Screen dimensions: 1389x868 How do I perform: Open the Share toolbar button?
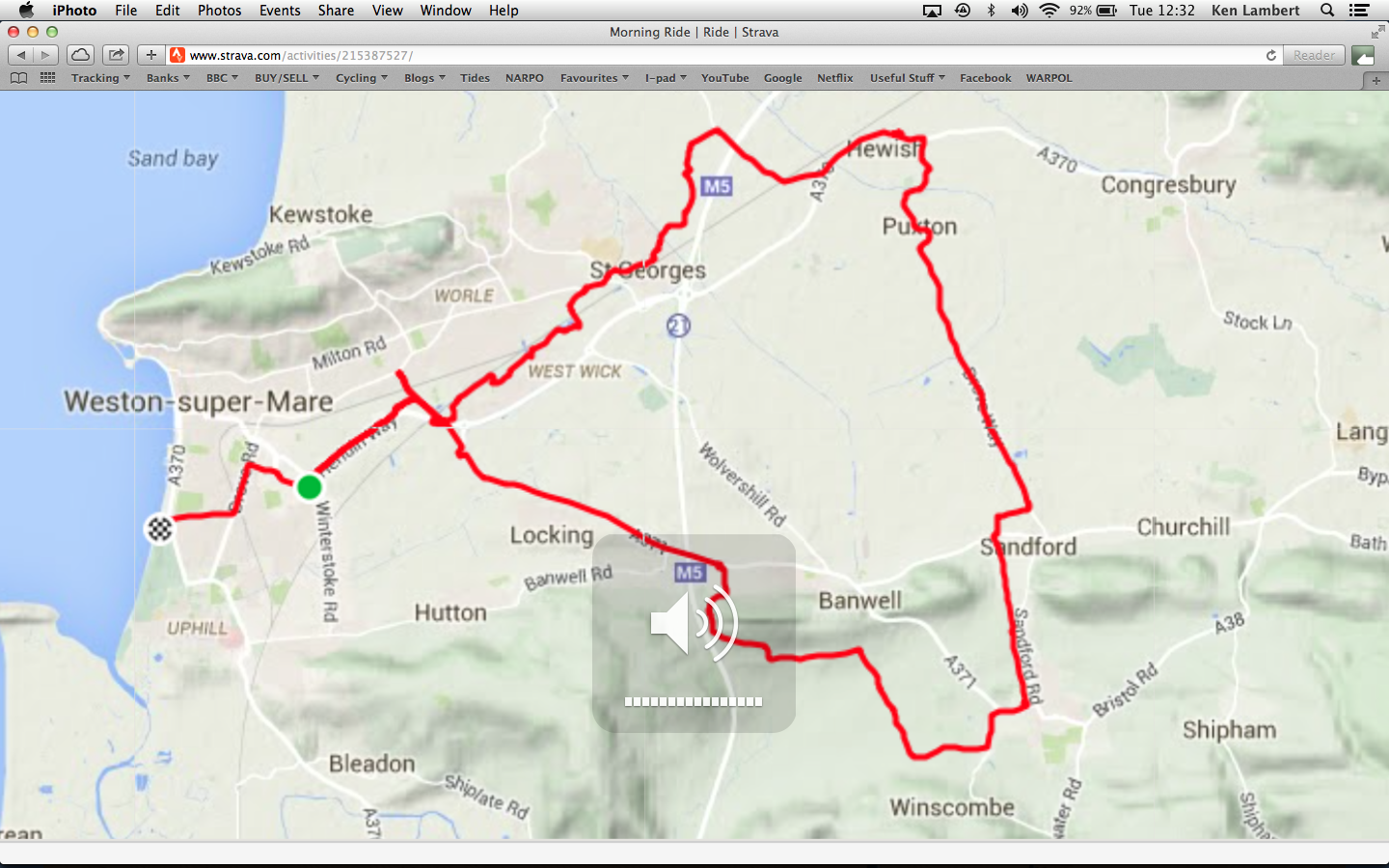coord(116,55)
